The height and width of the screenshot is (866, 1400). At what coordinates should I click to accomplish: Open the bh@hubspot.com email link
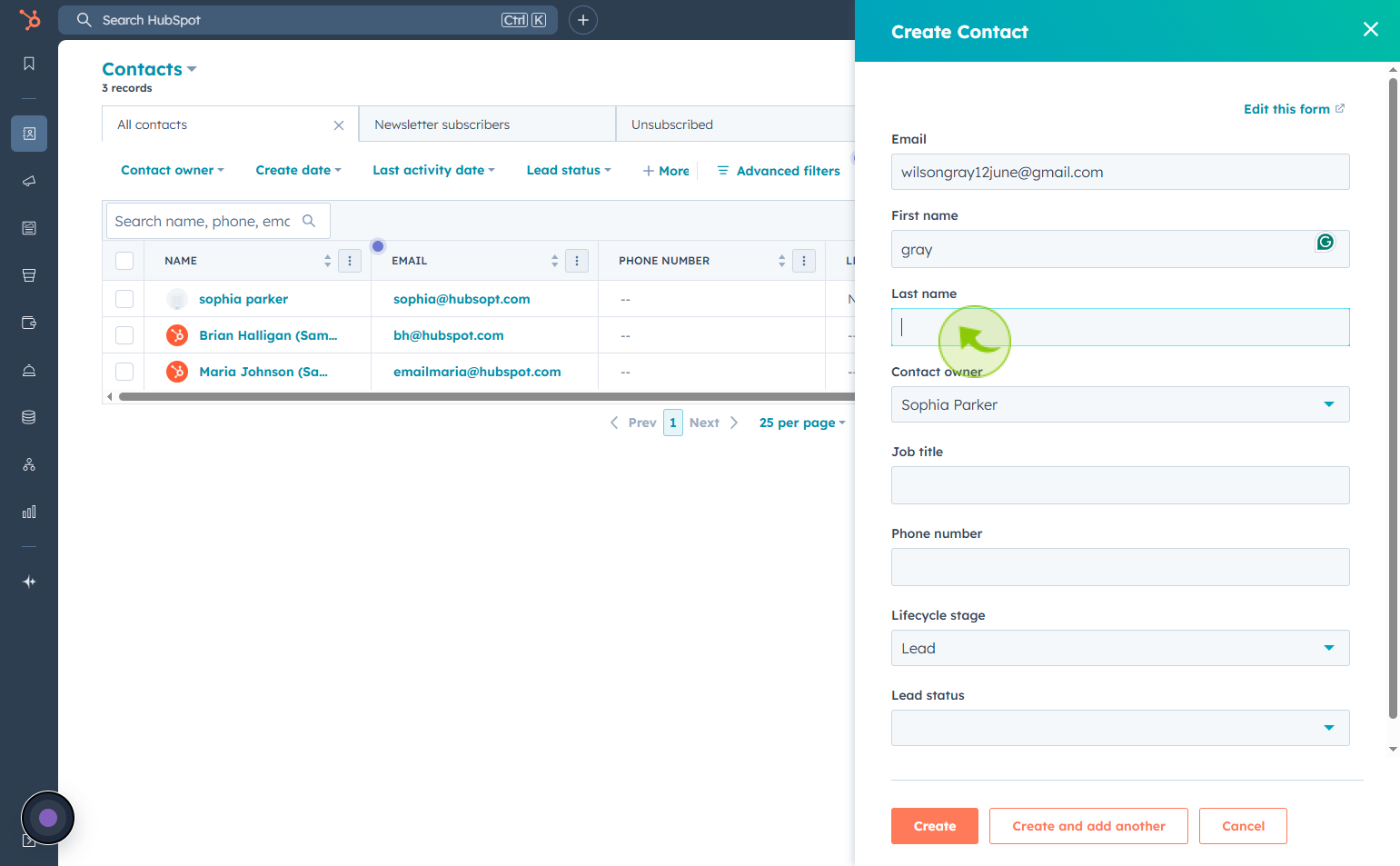pos(449,335)
